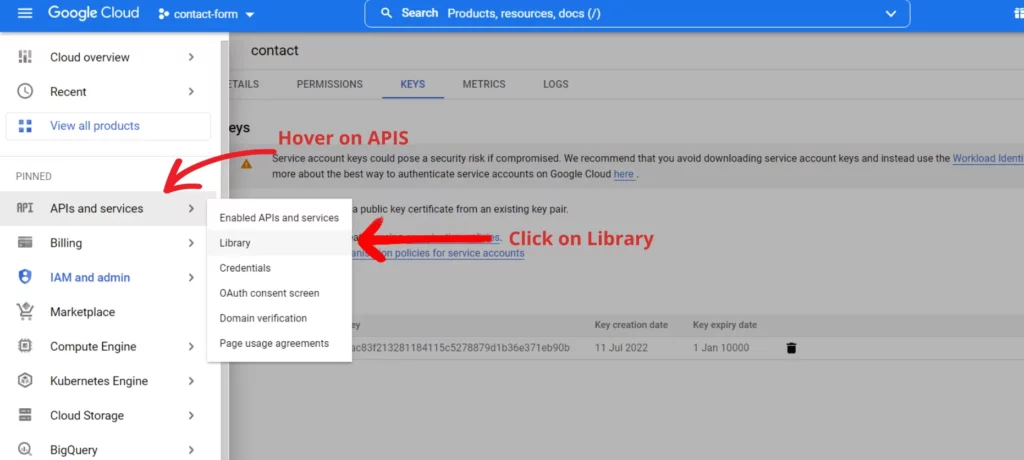Click the search magnifier icon
The height and width of the screenshot is (460, 1024).
tap(387, 13)
